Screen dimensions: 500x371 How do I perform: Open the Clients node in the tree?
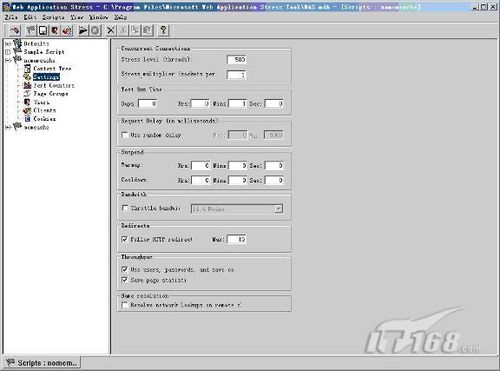(45, 110)
